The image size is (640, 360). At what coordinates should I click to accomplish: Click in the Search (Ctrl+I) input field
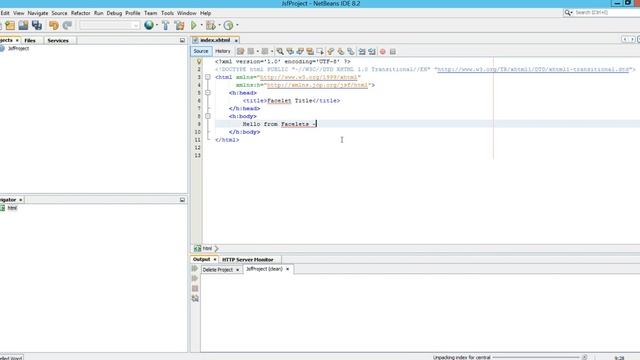point(606,13)
